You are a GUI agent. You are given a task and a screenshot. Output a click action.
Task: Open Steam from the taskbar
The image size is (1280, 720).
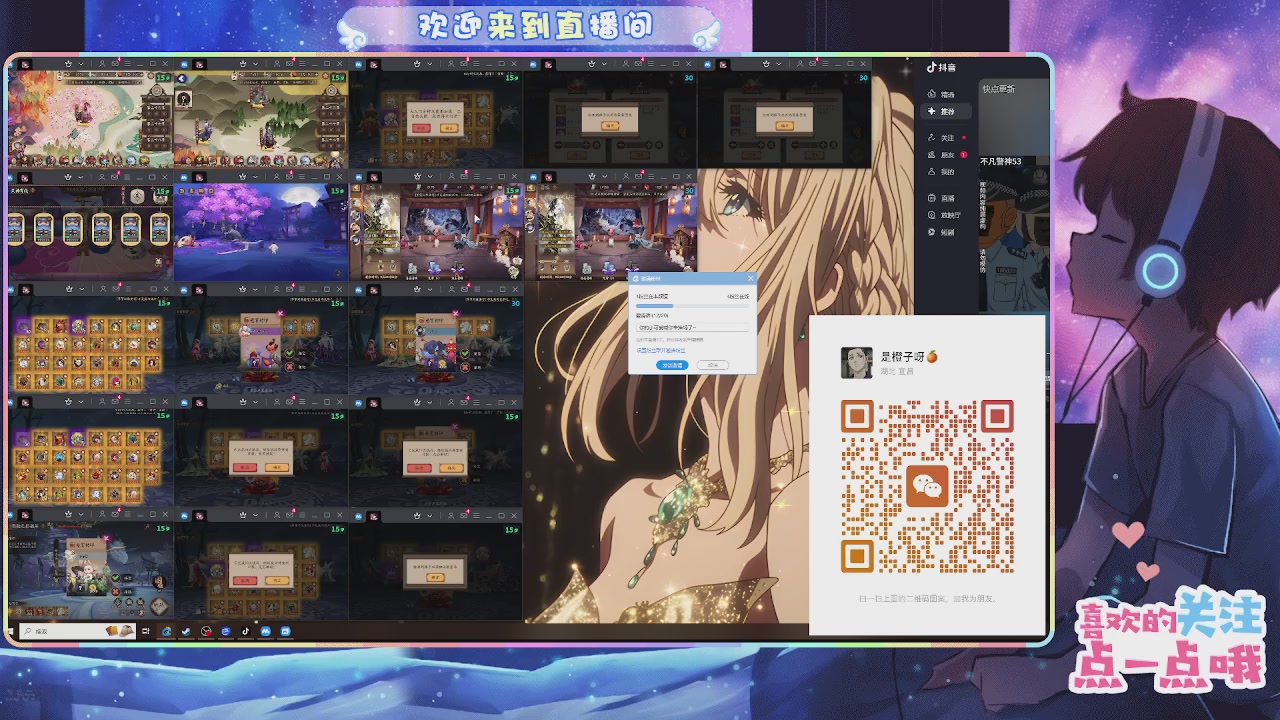point(186,631)
